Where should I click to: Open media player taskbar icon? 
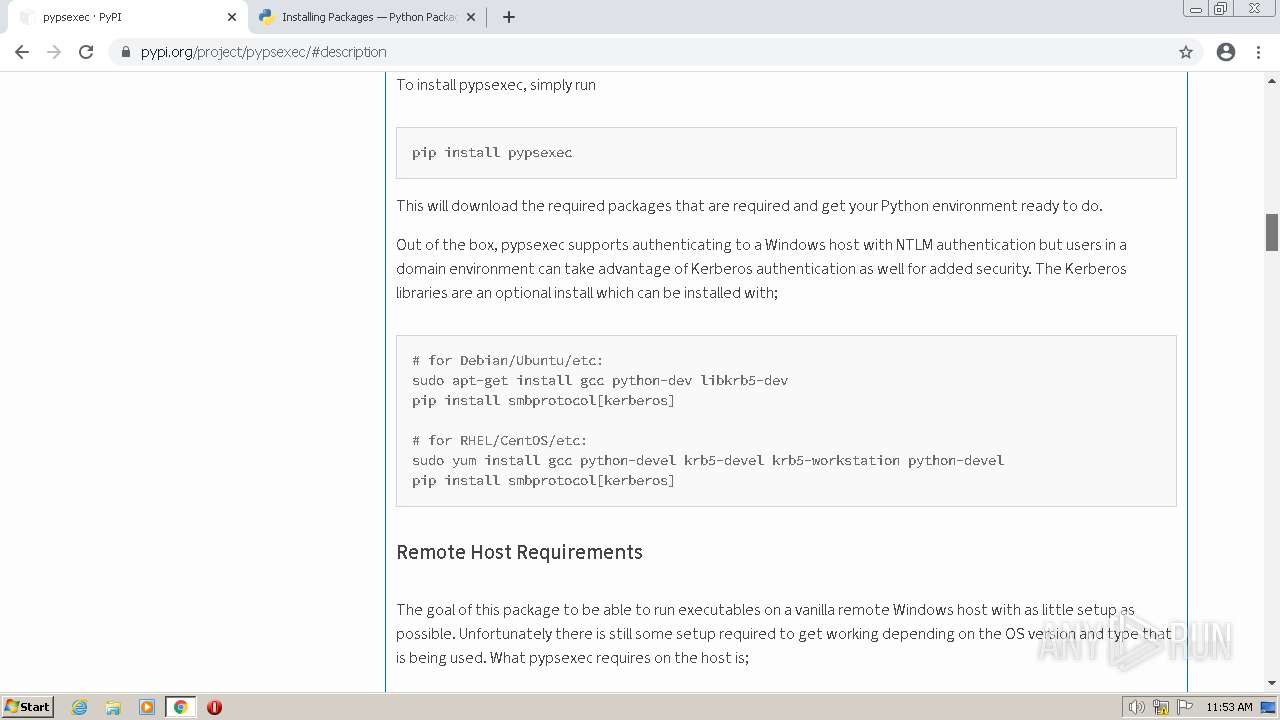[147, 707]
